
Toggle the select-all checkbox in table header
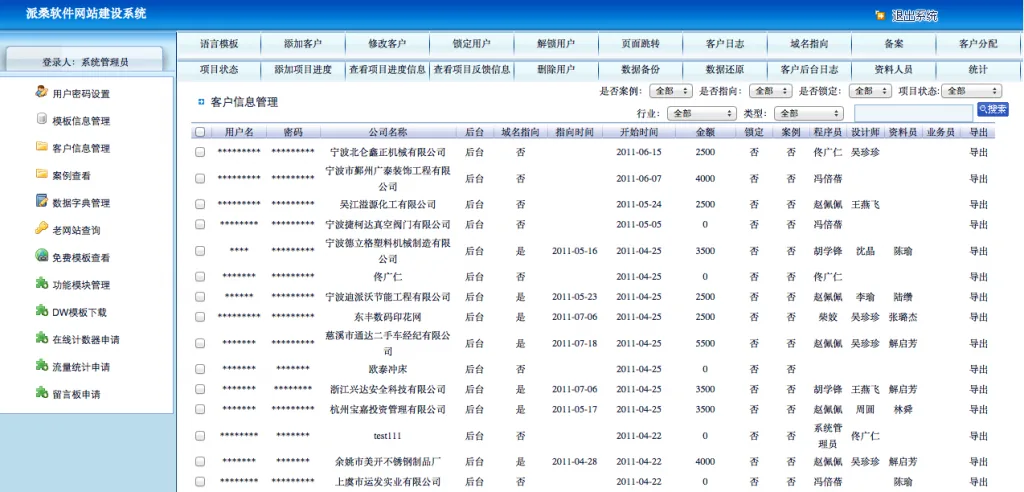click(200, 133)
